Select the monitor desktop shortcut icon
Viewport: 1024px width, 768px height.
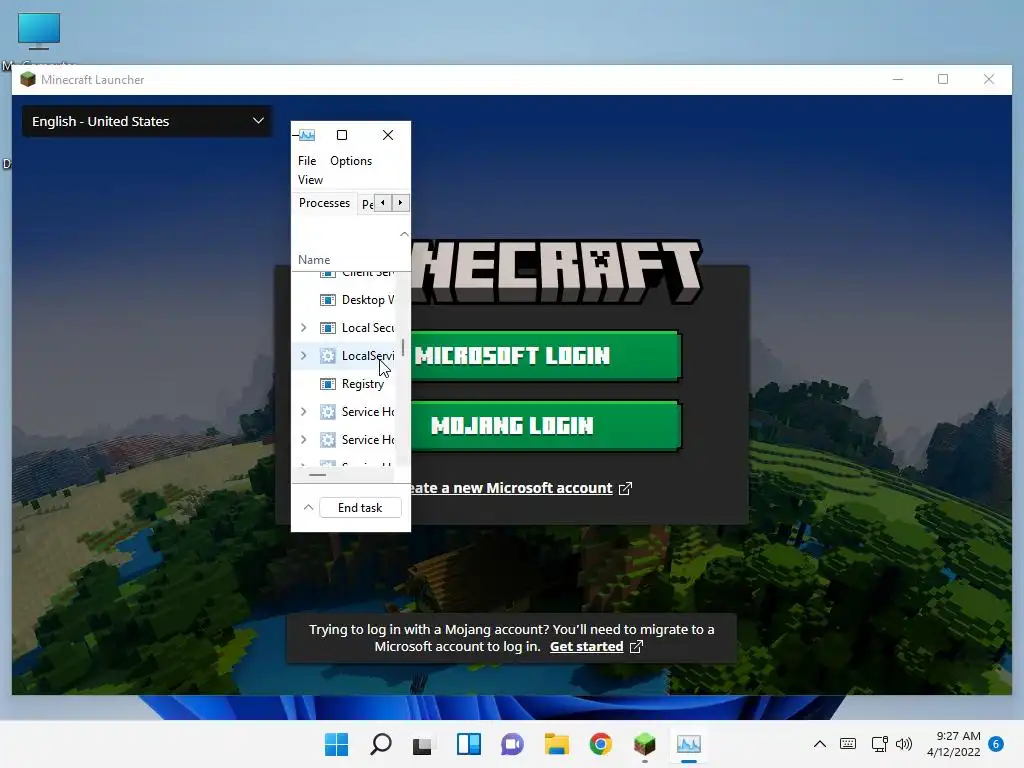[x=39, y=31]
